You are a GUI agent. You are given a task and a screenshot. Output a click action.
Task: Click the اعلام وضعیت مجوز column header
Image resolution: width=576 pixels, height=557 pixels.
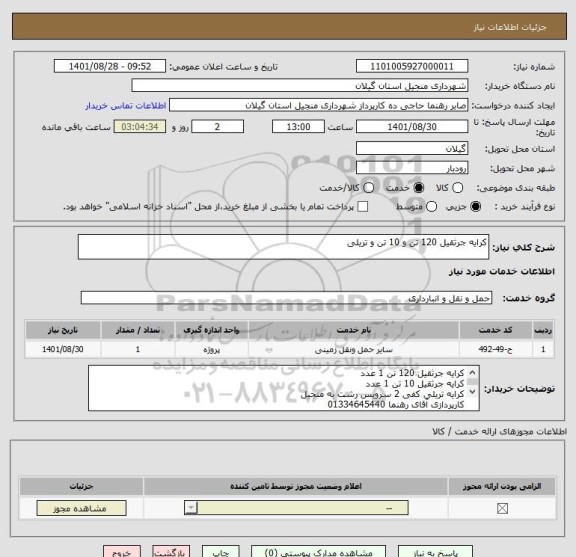(296, 486)
